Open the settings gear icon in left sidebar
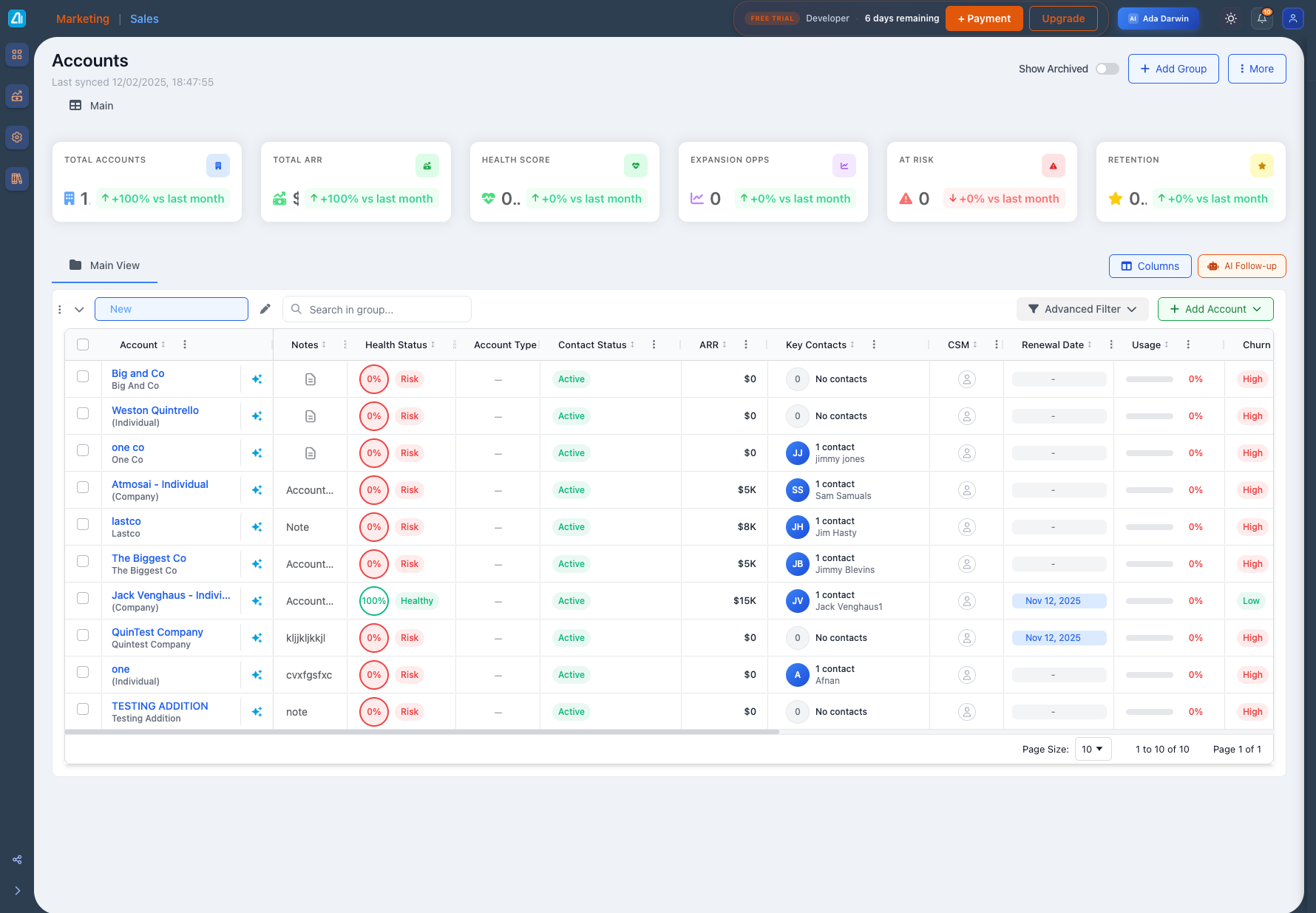Viewport: 1316px width, 913px height. [17, 138]
